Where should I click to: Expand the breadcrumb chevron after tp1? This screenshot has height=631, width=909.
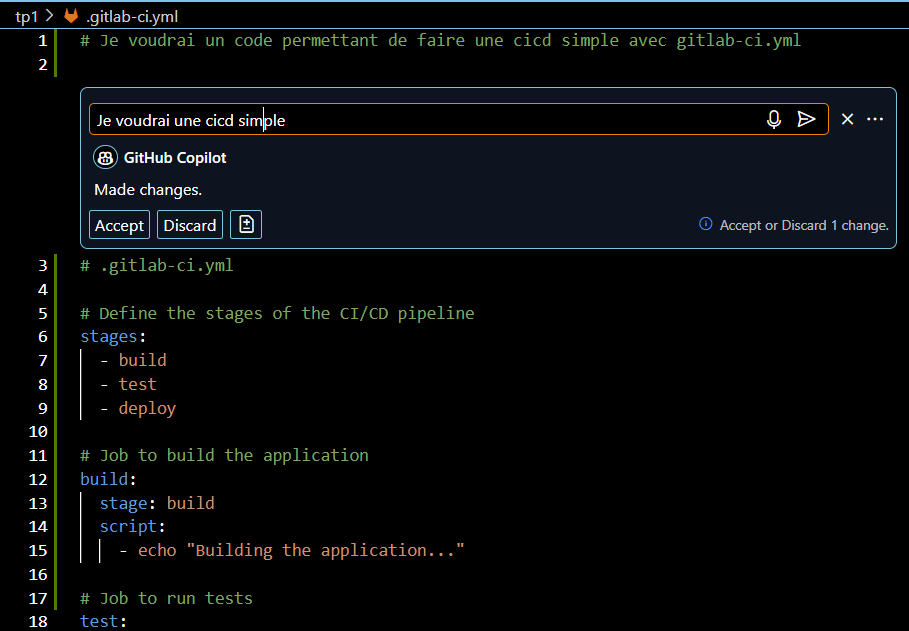[x=49, y=16]
